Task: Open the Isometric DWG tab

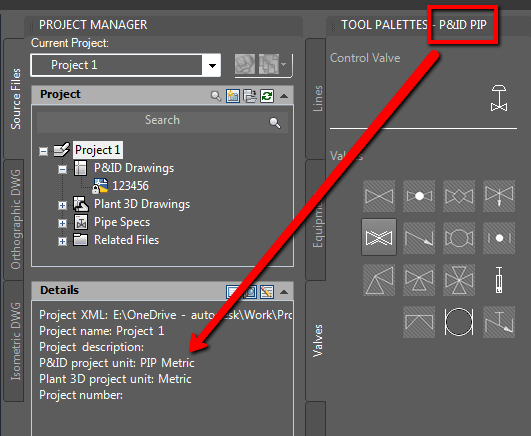Action: (14, 341)
